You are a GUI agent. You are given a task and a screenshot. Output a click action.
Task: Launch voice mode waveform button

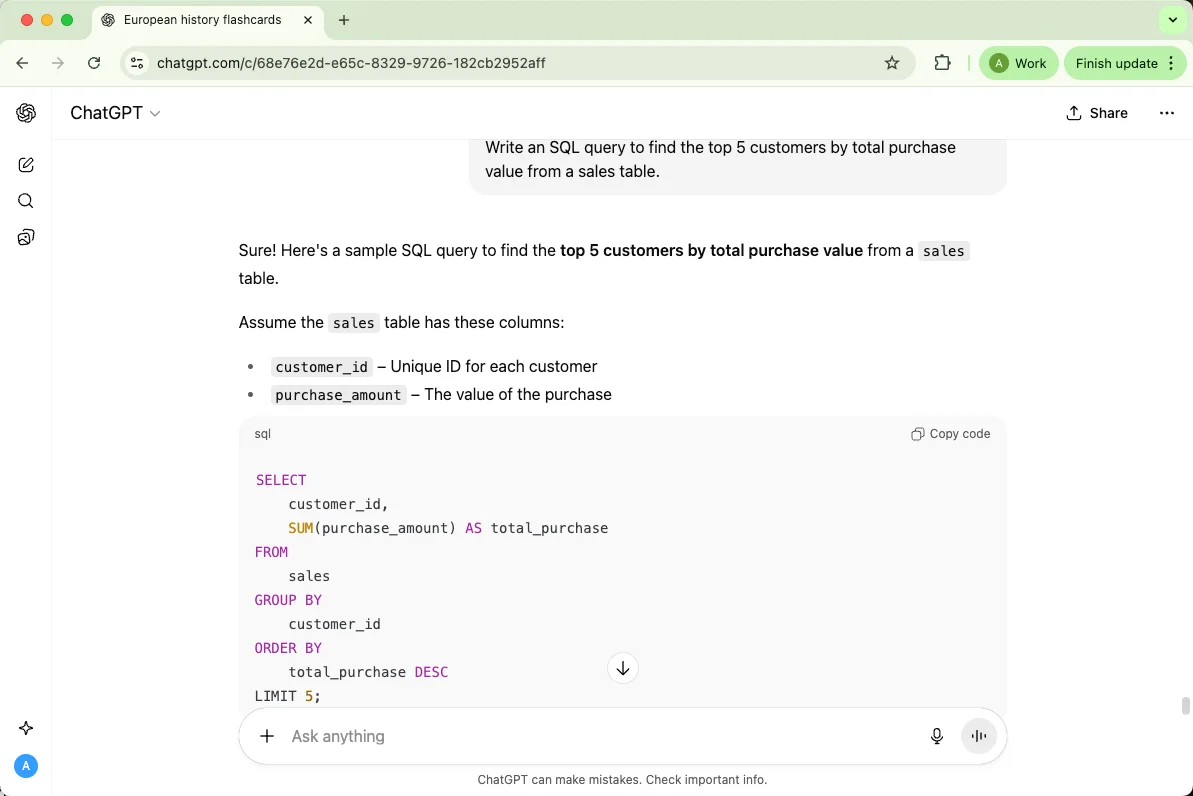[x=979, y=736]
